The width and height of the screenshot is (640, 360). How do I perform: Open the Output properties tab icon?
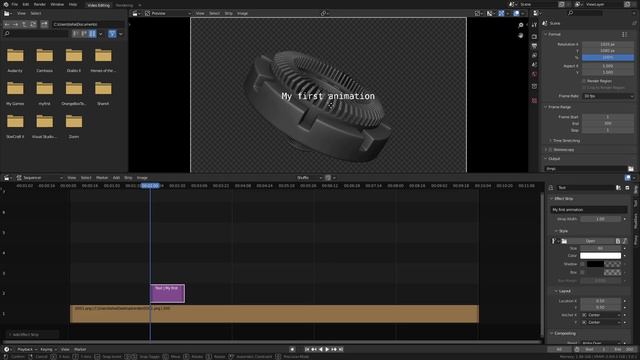pyautogui.click(x=535, y=46)
